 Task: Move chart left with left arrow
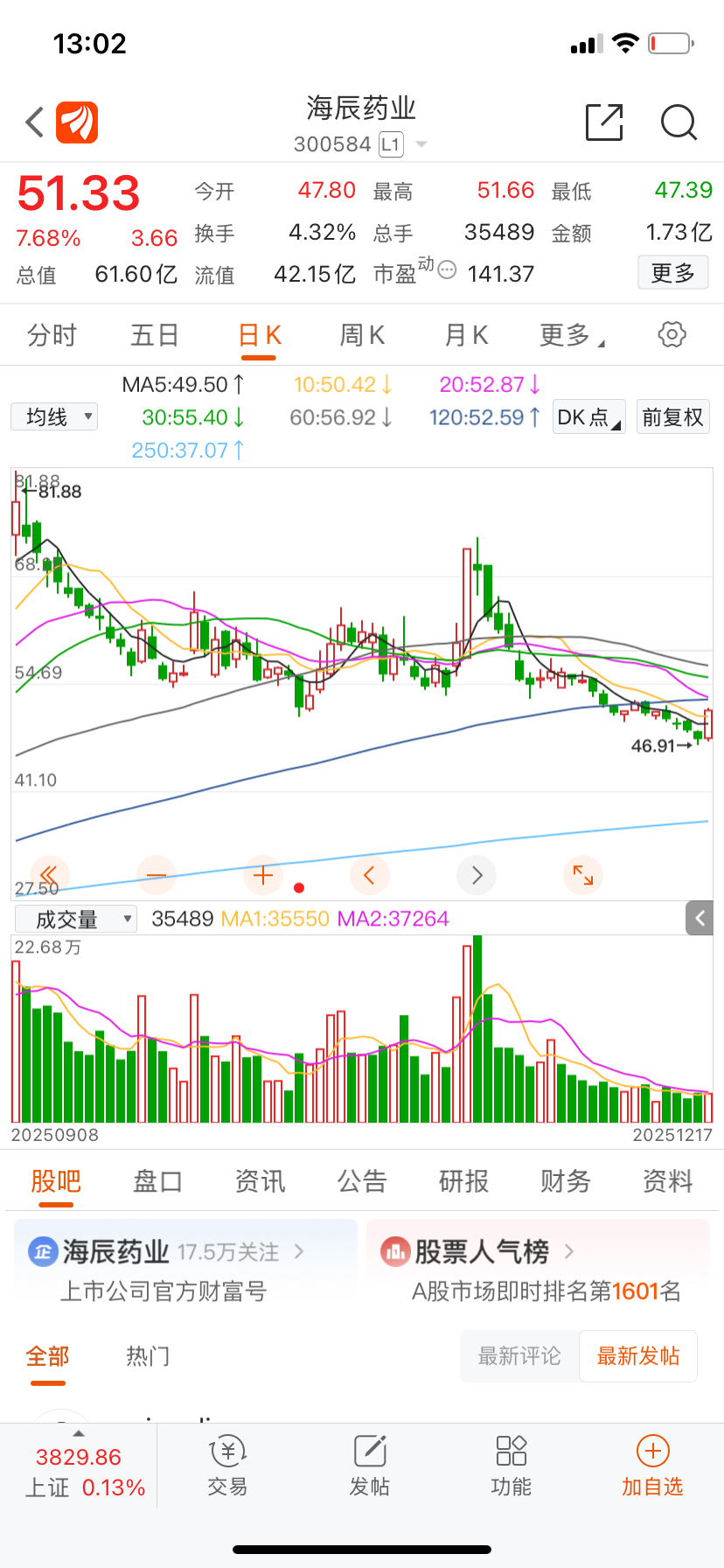pos(369,875)
